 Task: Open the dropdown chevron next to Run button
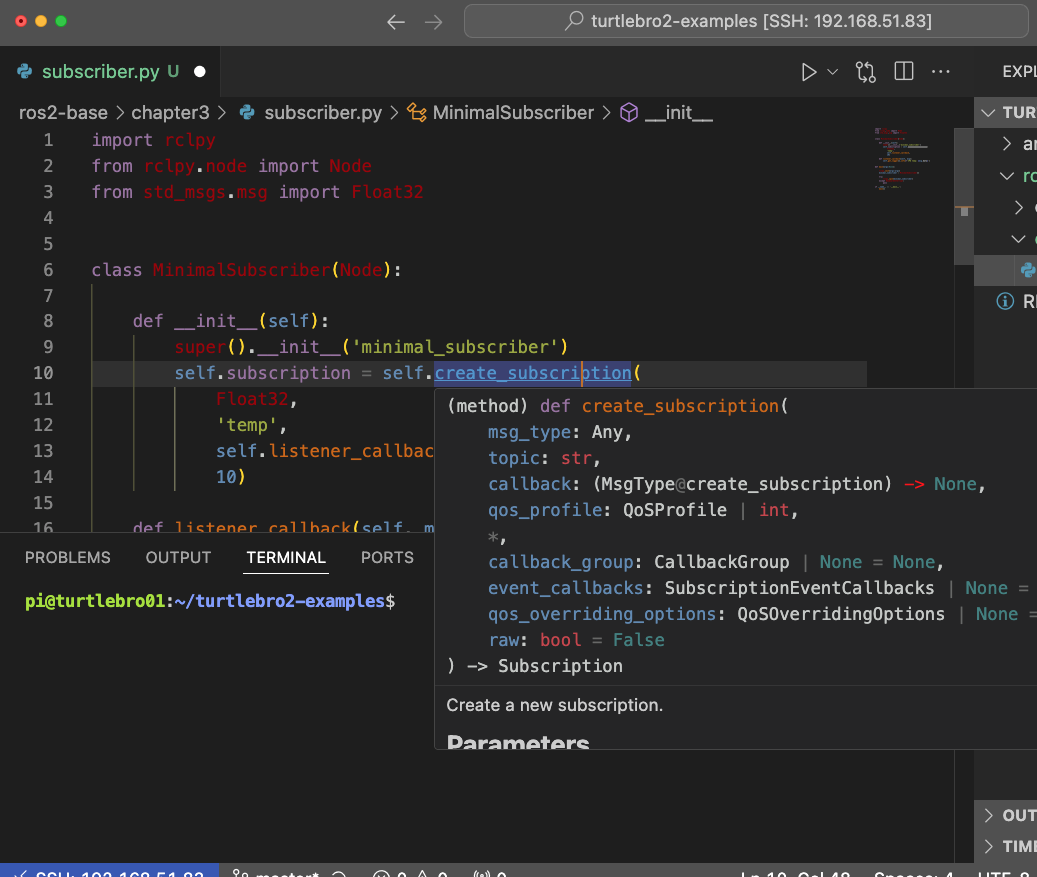[x=831, y=71]
